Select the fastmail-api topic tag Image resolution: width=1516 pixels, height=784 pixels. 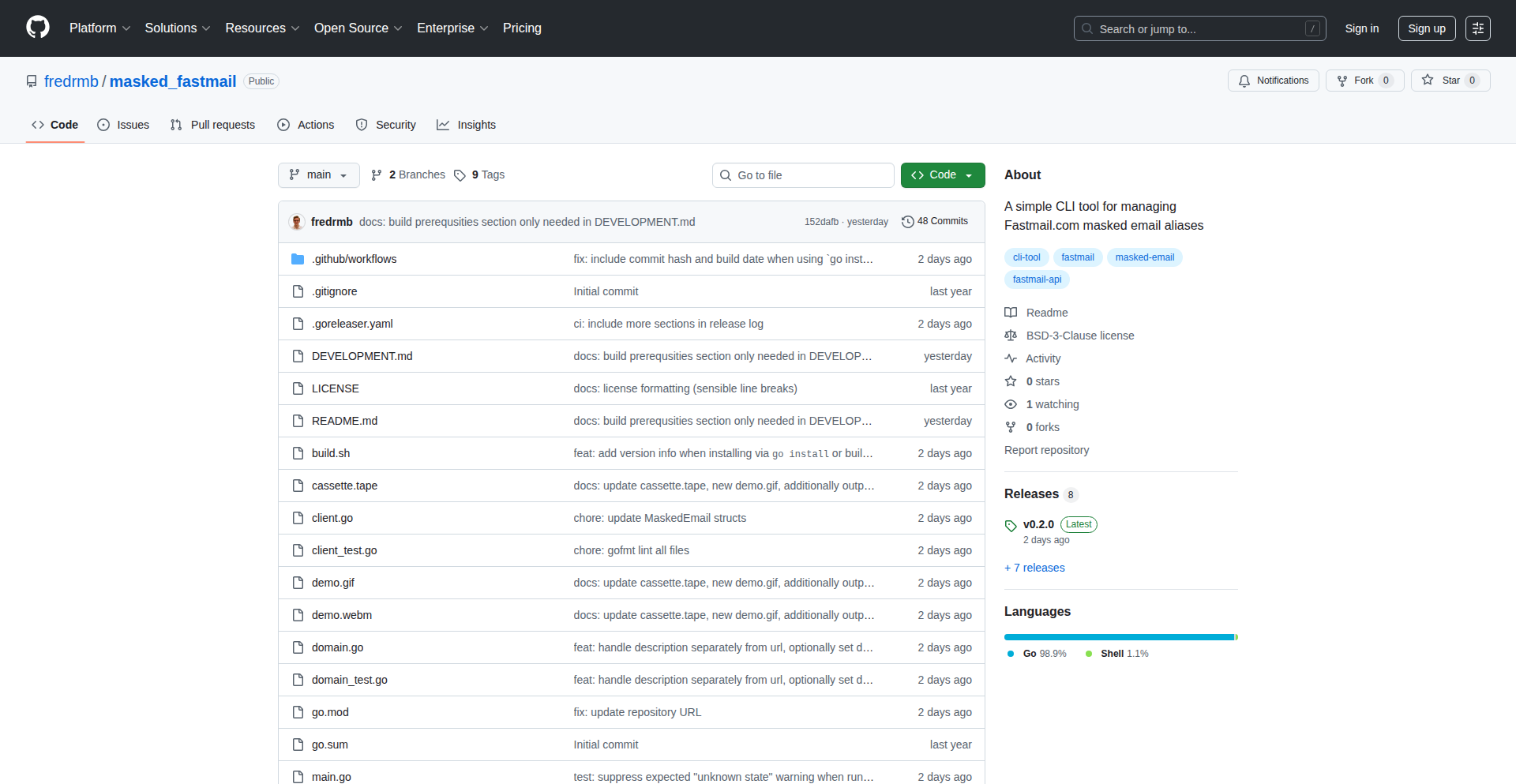click(x=1037, y=279)
